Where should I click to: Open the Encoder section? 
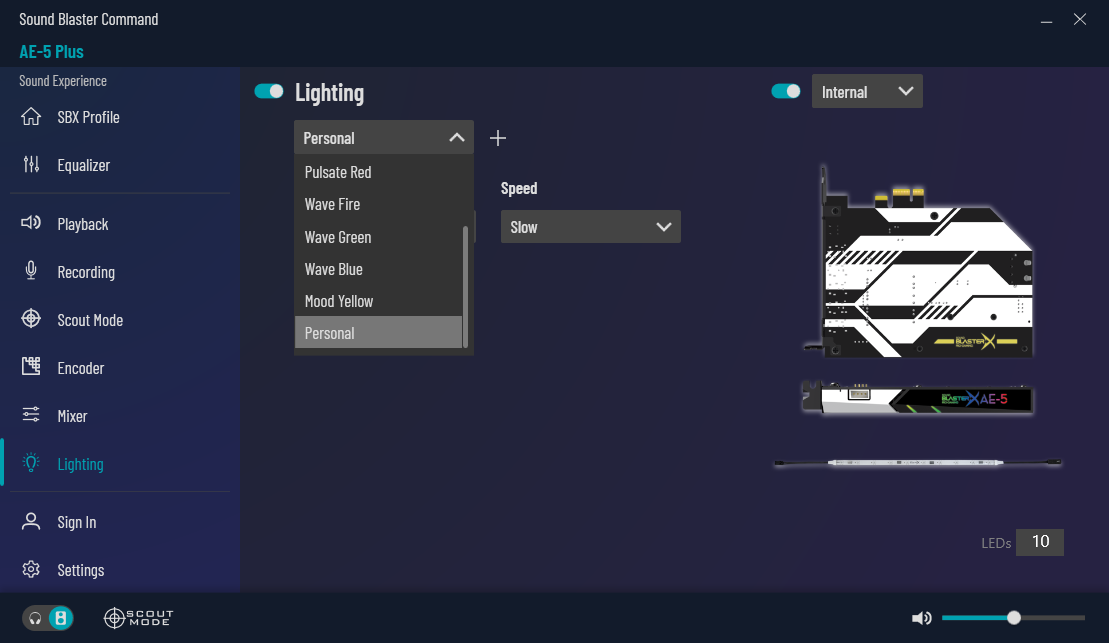pyautogui.click(x=81, y=368)
